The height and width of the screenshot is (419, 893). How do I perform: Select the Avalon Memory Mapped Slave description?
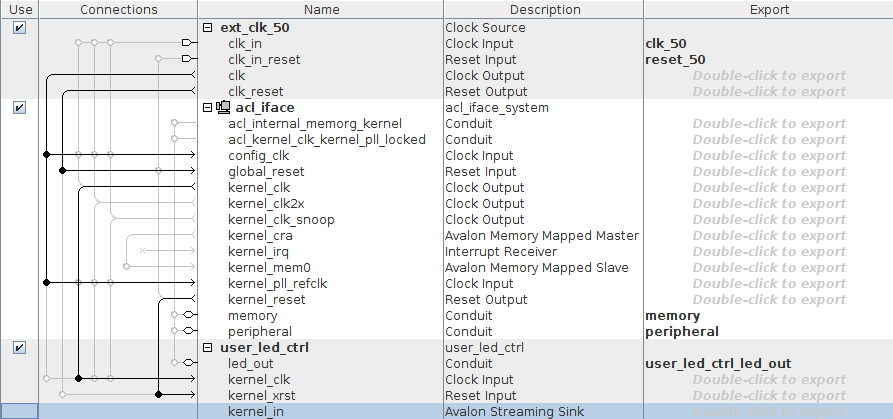tap(536, 268)
